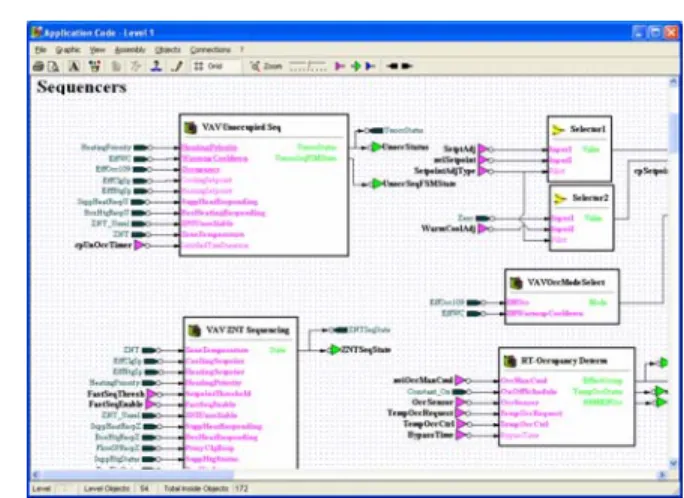Click the nviOccManCmd magenta input pin
The image size is (684, 498).
[x=460, y=380]
